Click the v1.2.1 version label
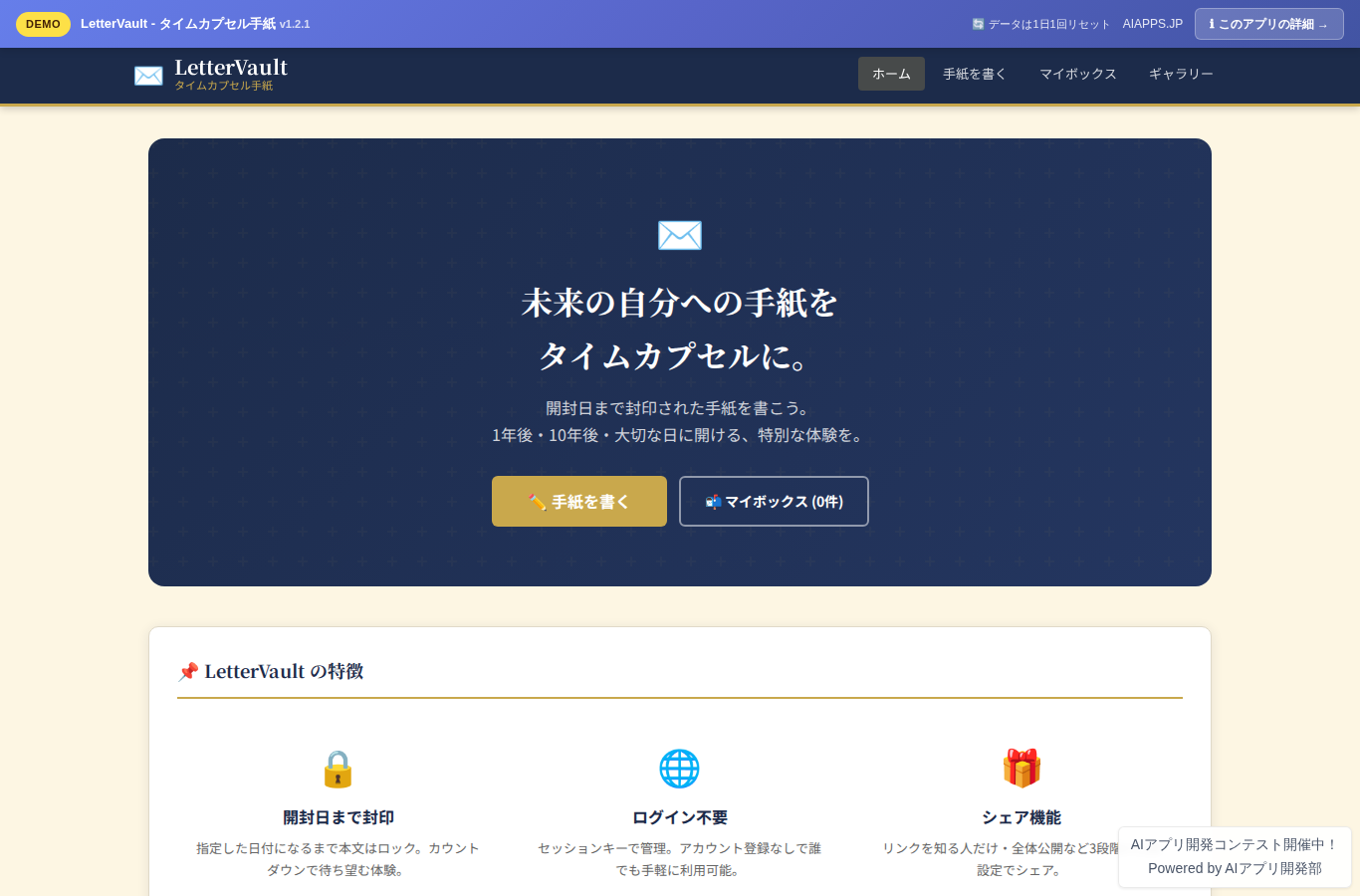 [295, 24]
